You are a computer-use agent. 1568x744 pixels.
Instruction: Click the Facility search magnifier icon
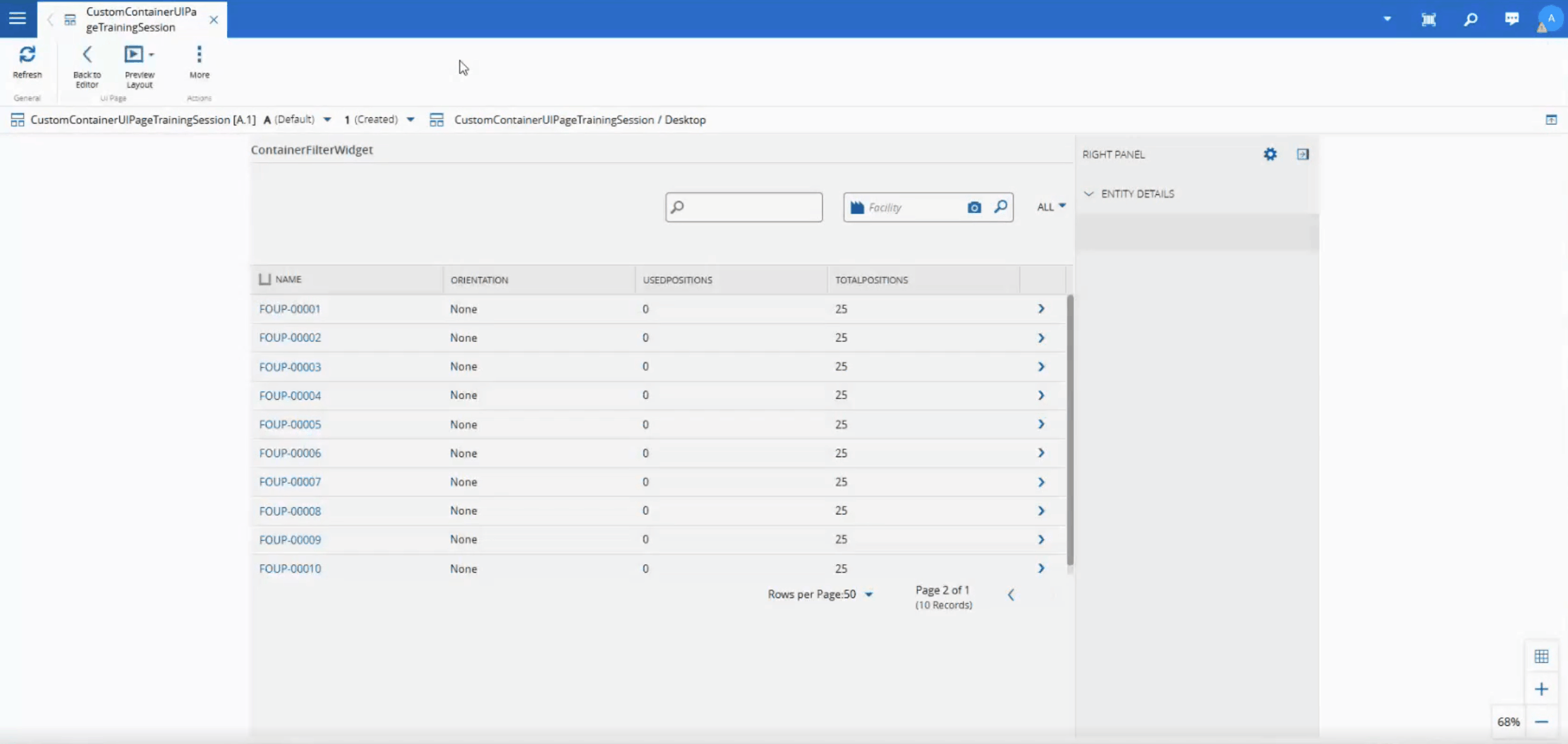1001,207
